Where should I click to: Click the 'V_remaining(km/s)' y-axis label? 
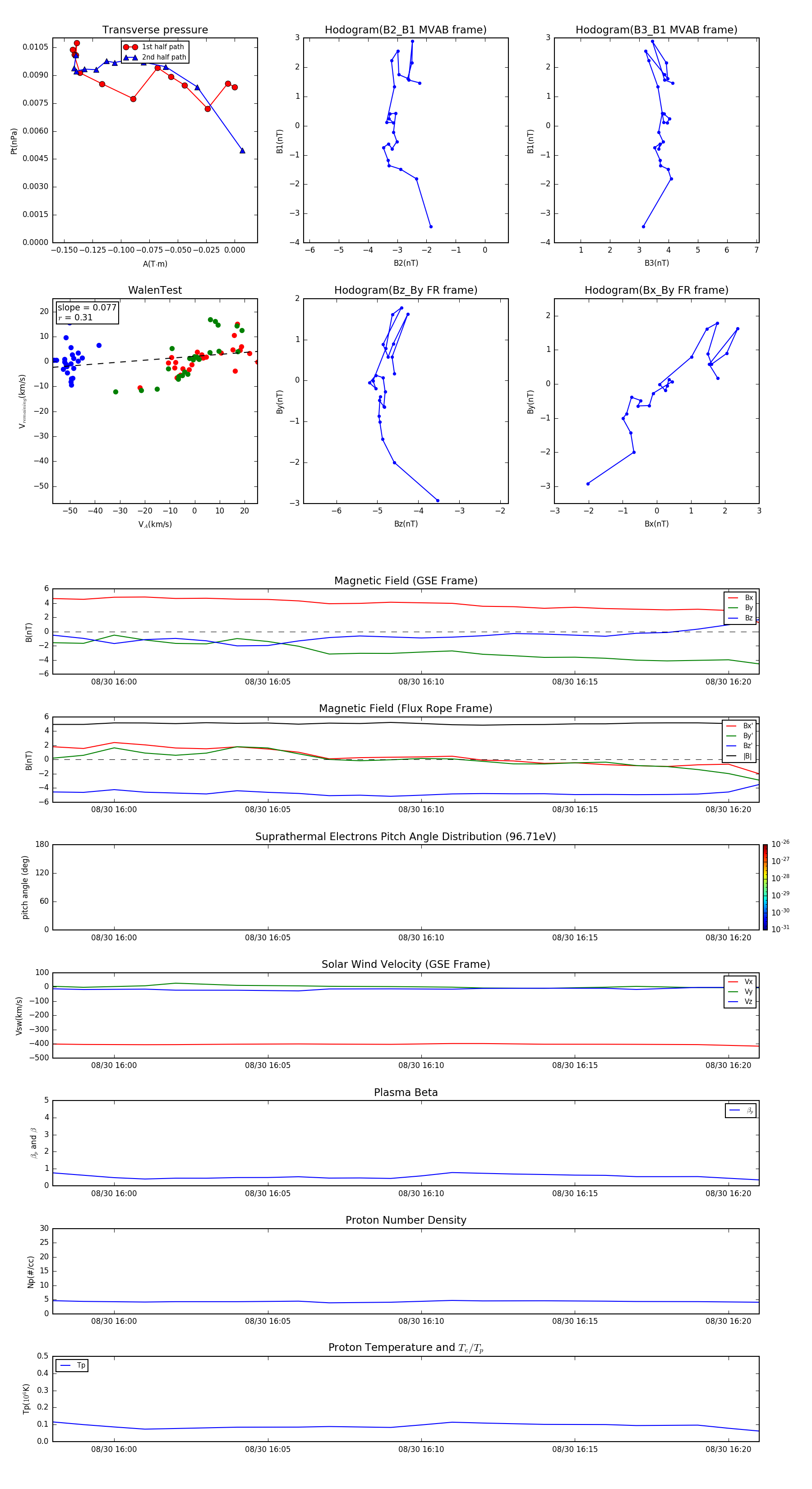[x=23, y=401]
